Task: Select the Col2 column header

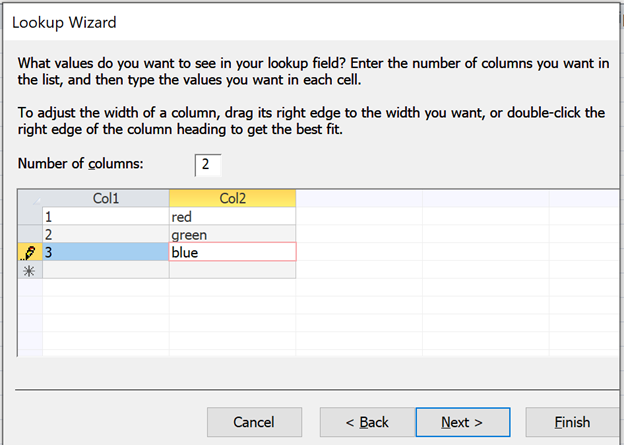Action: point(232,198)
